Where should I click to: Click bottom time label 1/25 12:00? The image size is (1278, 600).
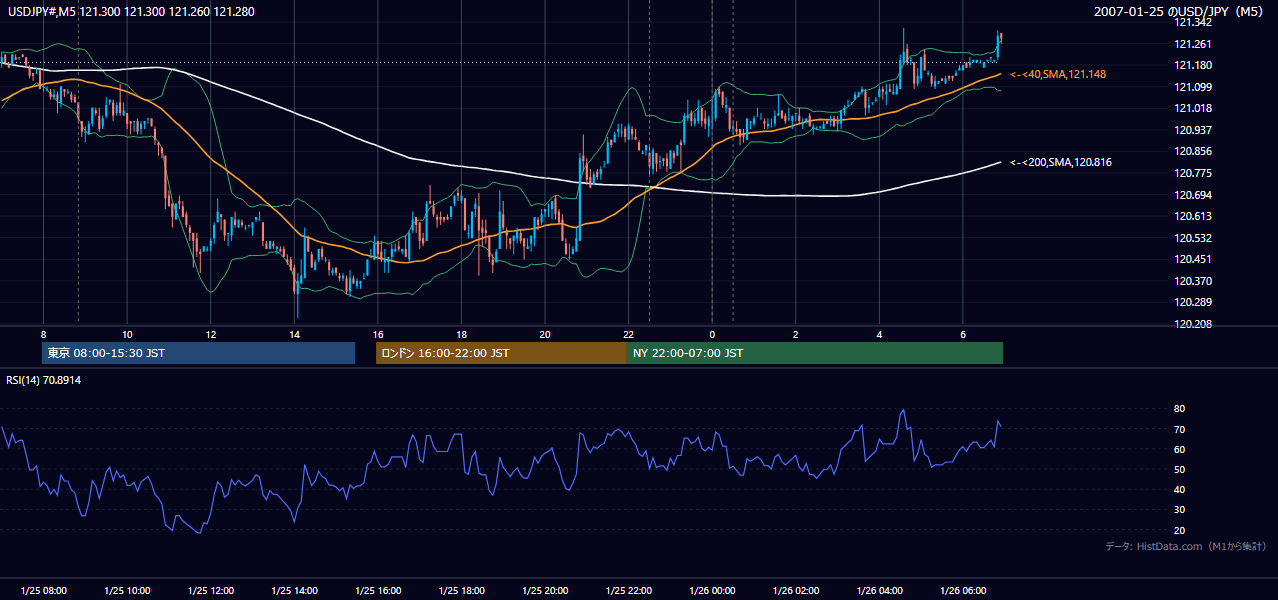[210, 591]
